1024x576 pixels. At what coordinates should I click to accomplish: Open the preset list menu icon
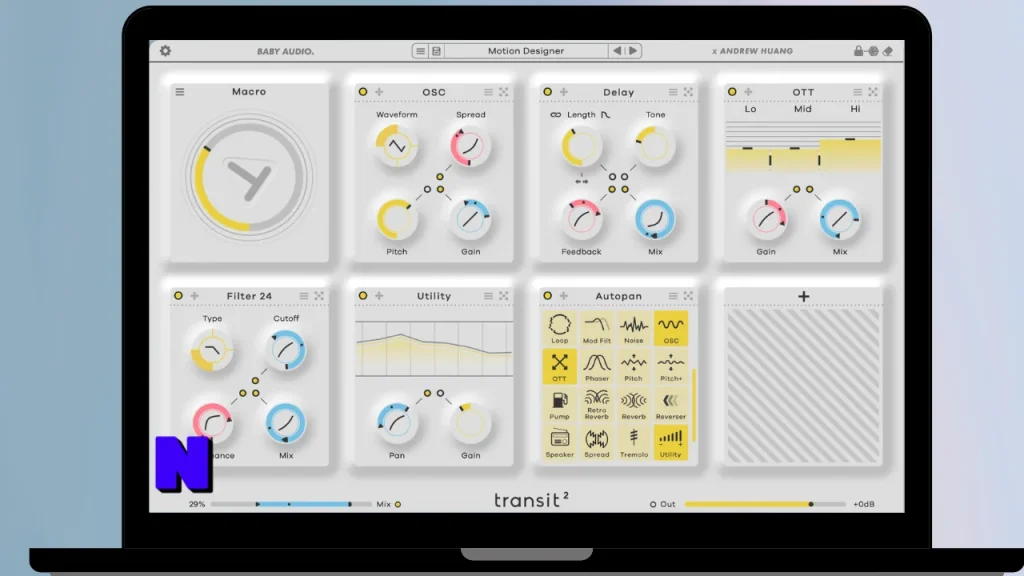[421, 51]
